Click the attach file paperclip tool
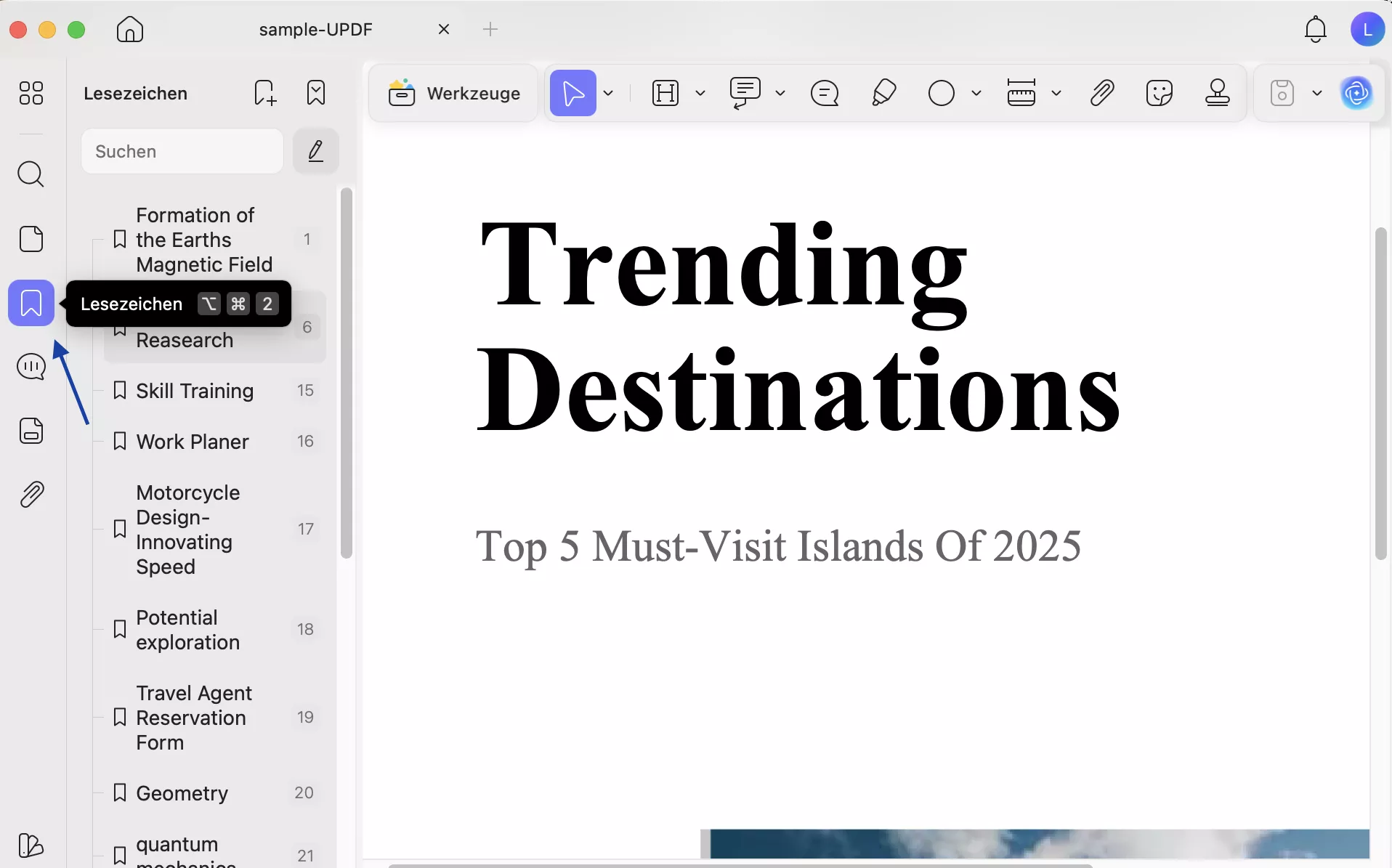Viewport: 1392px width, 868px height. (x=1102, y=93)
